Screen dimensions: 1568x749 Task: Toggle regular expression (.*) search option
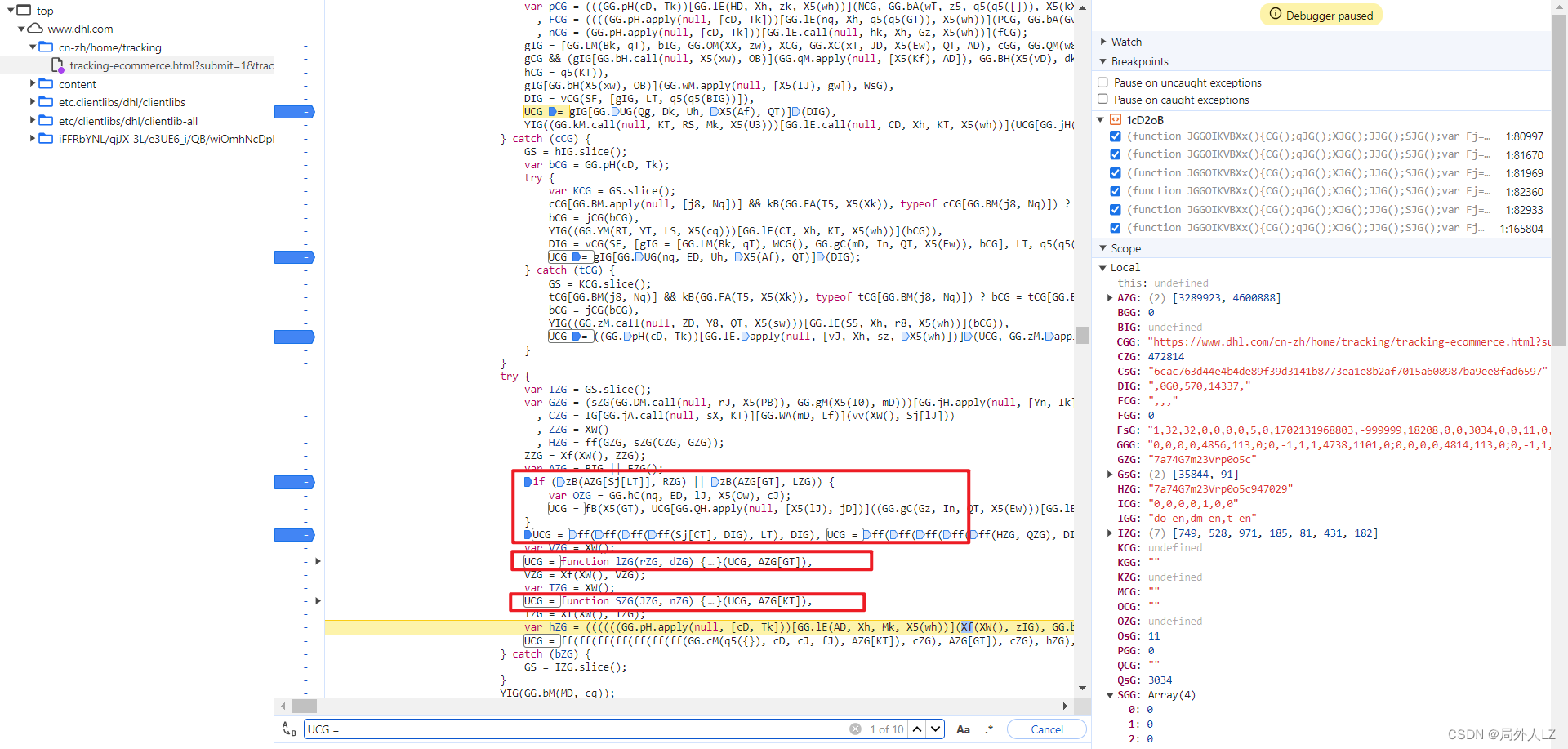989,729
